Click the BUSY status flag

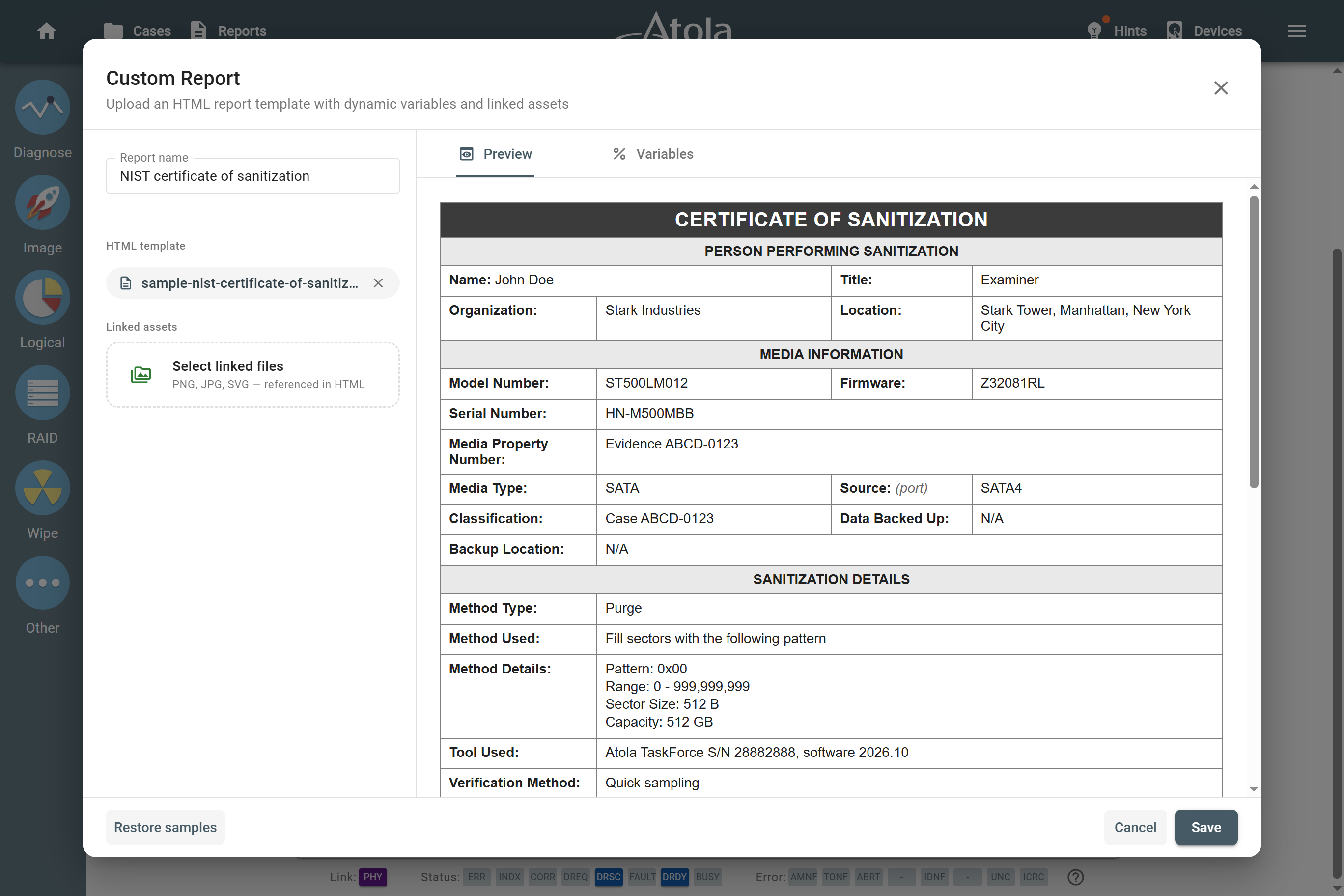[707, 877]
